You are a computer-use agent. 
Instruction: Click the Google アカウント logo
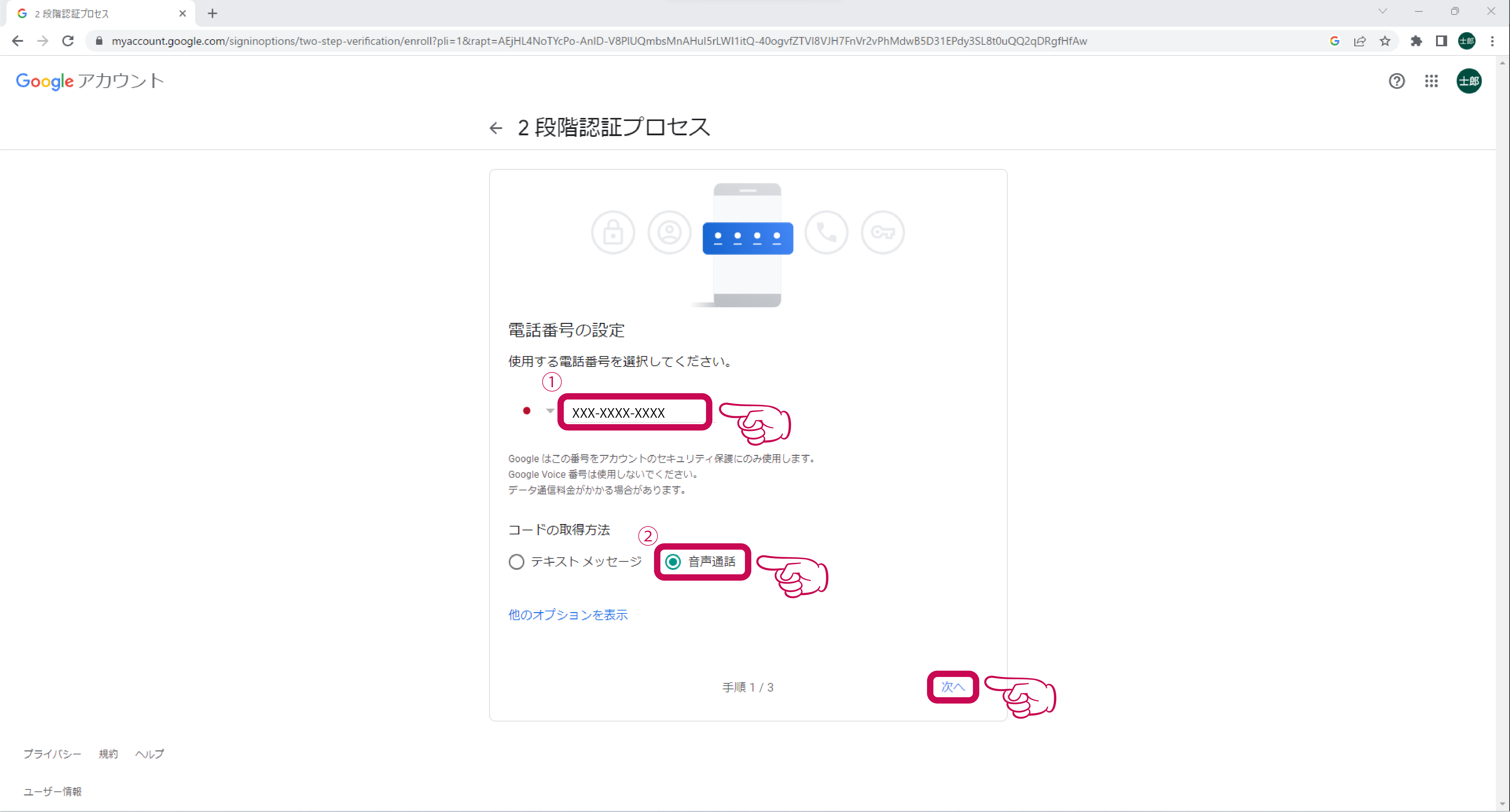click(90, 81)
